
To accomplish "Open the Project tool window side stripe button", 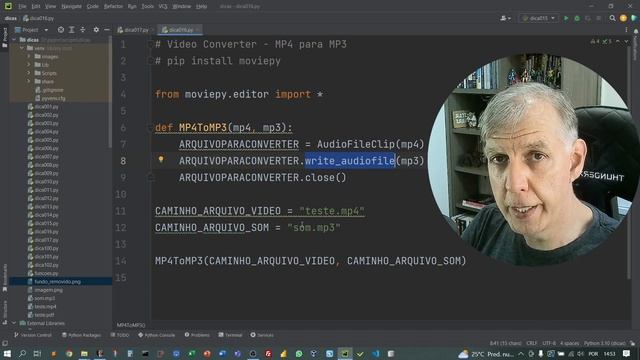I will 4,37.
